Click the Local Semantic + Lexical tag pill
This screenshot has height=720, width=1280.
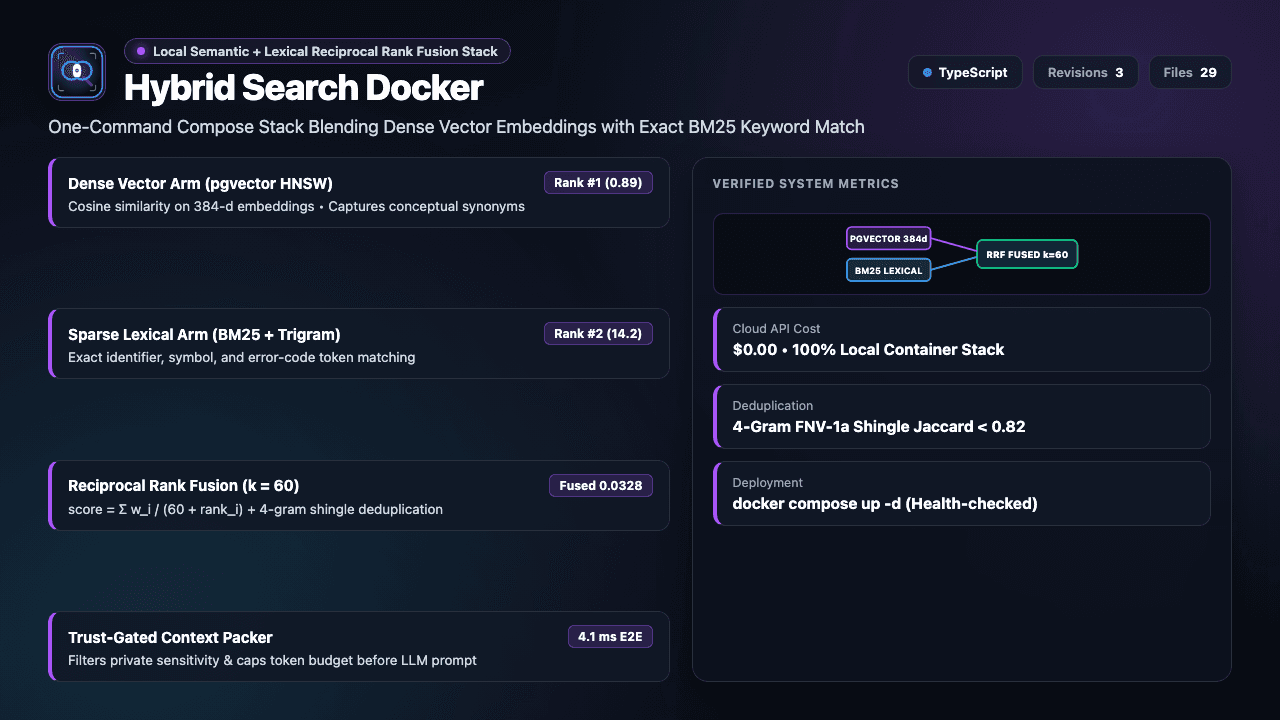click(x=317, y=51)
